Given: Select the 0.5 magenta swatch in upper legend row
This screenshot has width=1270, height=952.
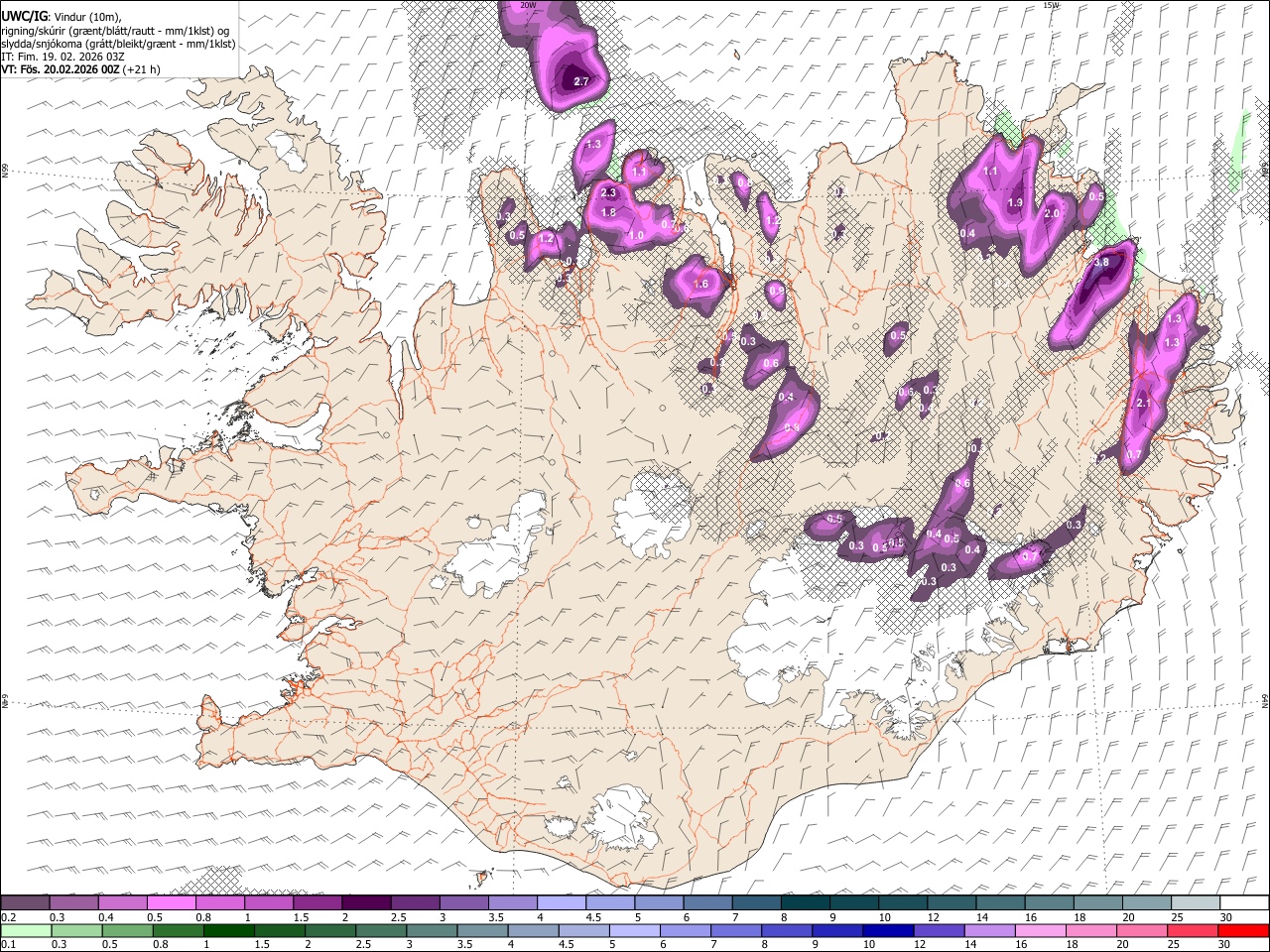Looking at the screenshot, I should (171, 902).
